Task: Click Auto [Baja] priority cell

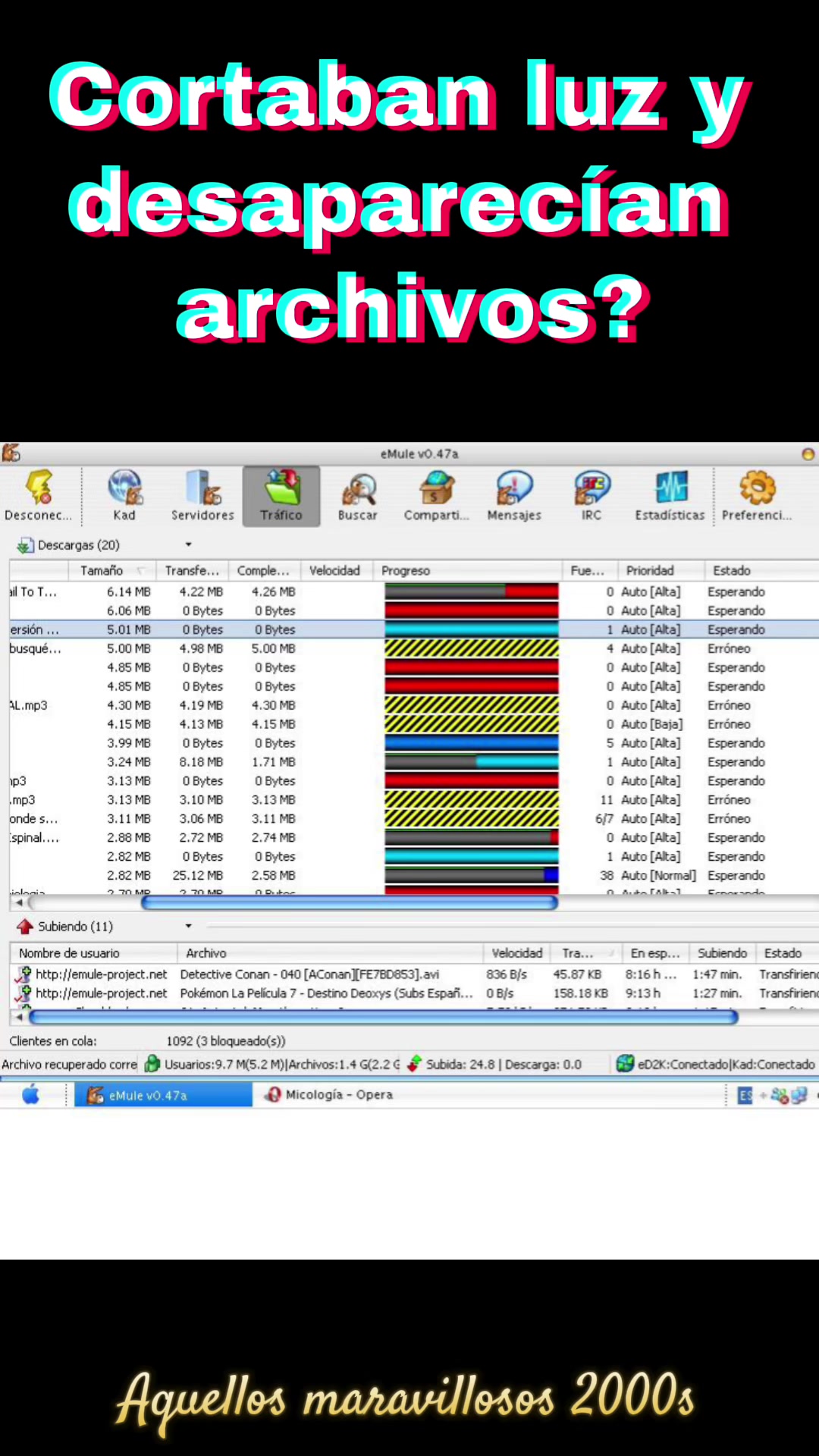Action: (x=651, y=723)
